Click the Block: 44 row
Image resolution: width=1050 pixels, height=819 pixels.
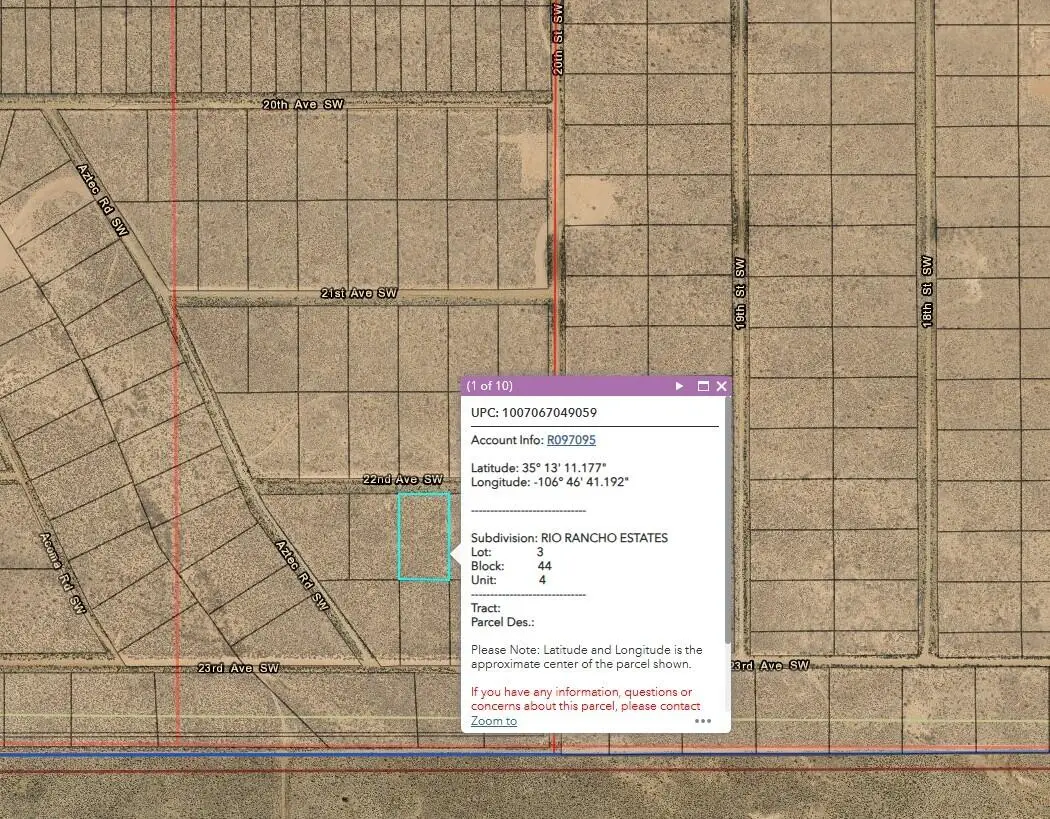tap(511, 566)
